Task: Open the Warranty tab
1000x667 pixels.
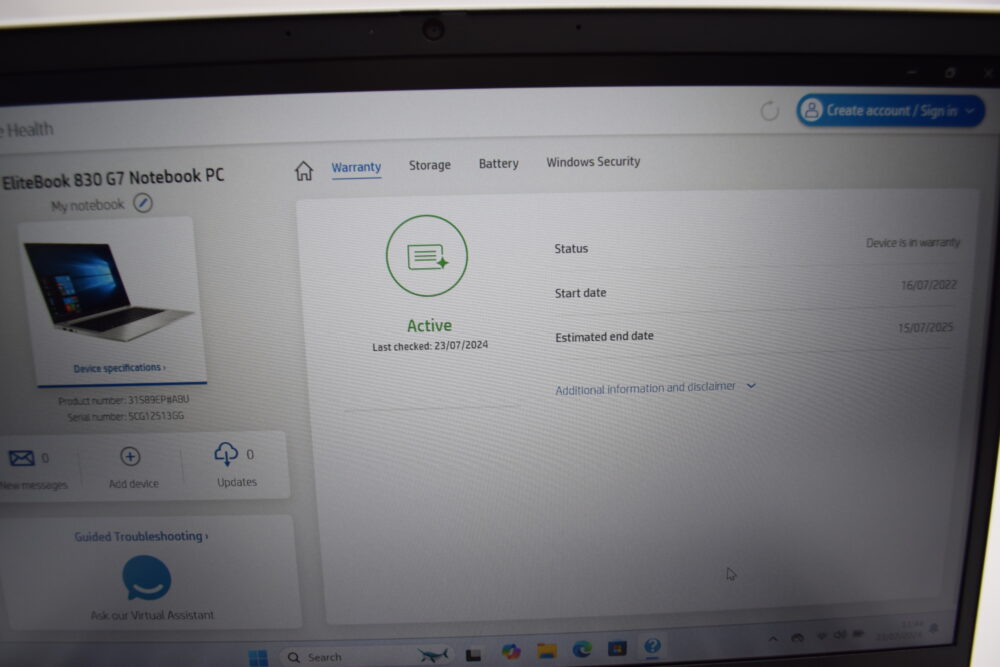Action: tap(356, 167)
